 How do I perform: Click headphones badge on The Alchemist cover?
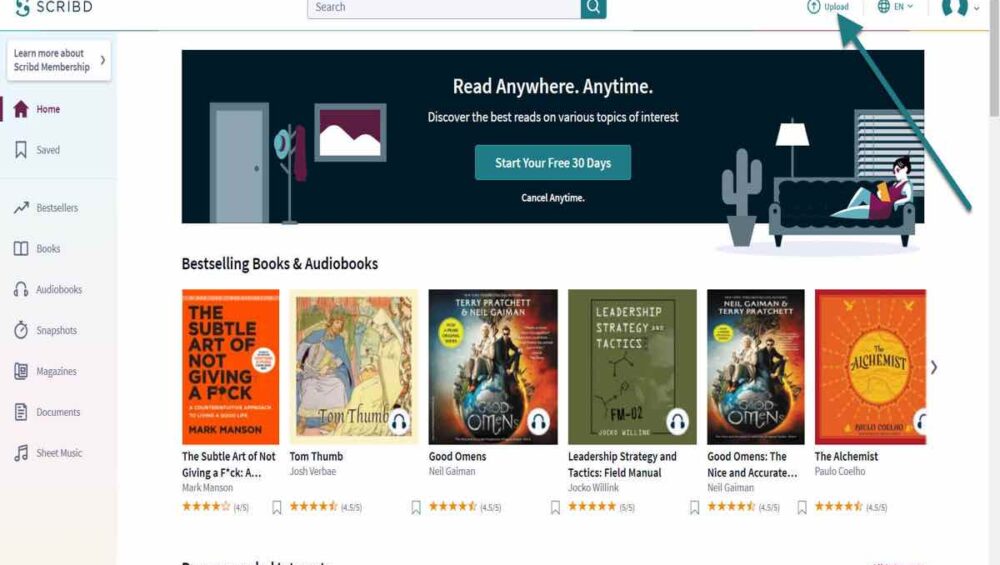[x=920, y=422]
